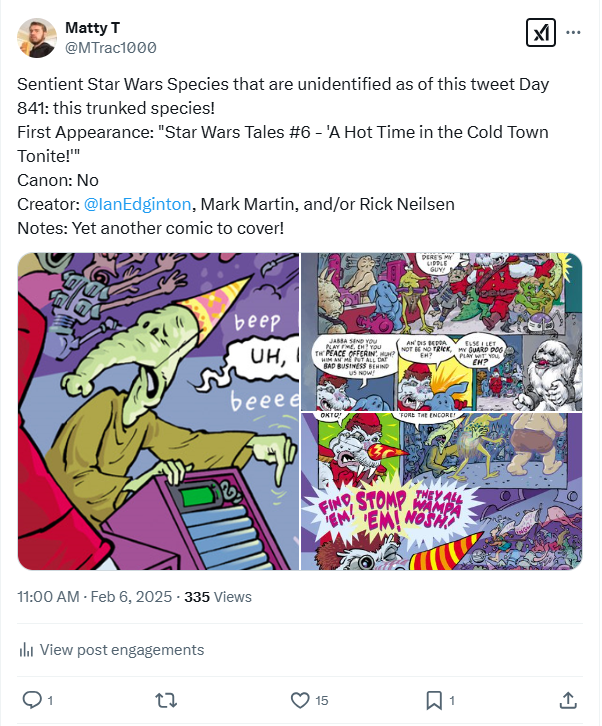Click the like count of 15

tap(322, 701)
